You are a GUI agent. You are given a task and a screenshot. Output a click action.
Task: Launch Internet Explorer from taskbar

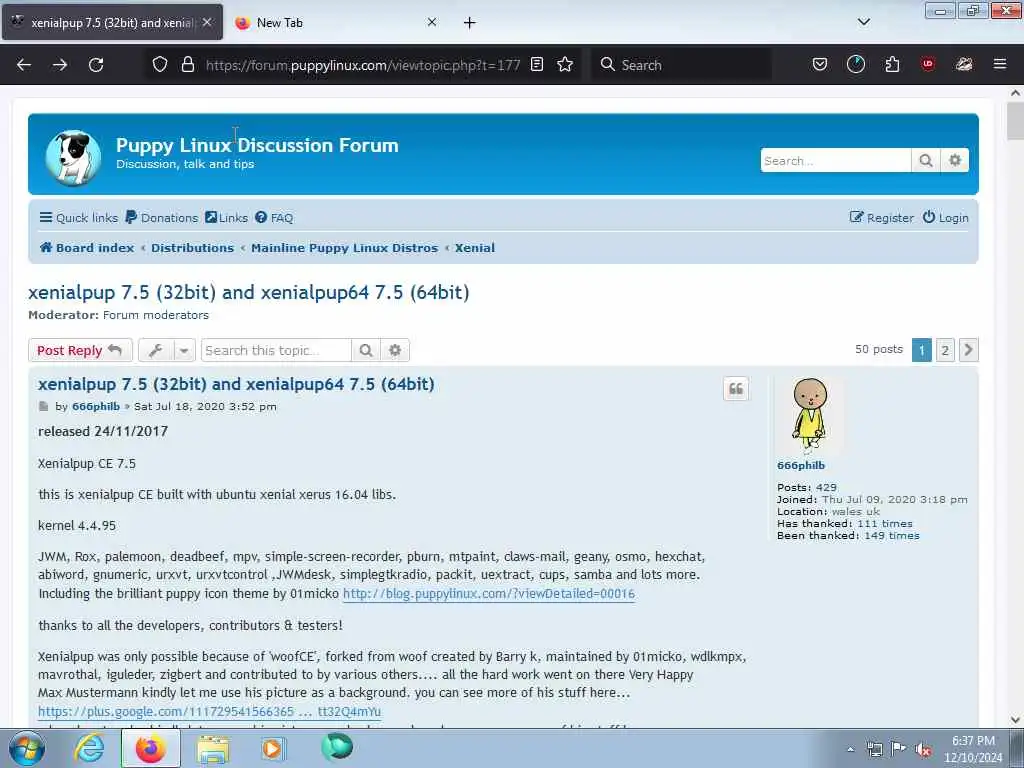[89, 748]
